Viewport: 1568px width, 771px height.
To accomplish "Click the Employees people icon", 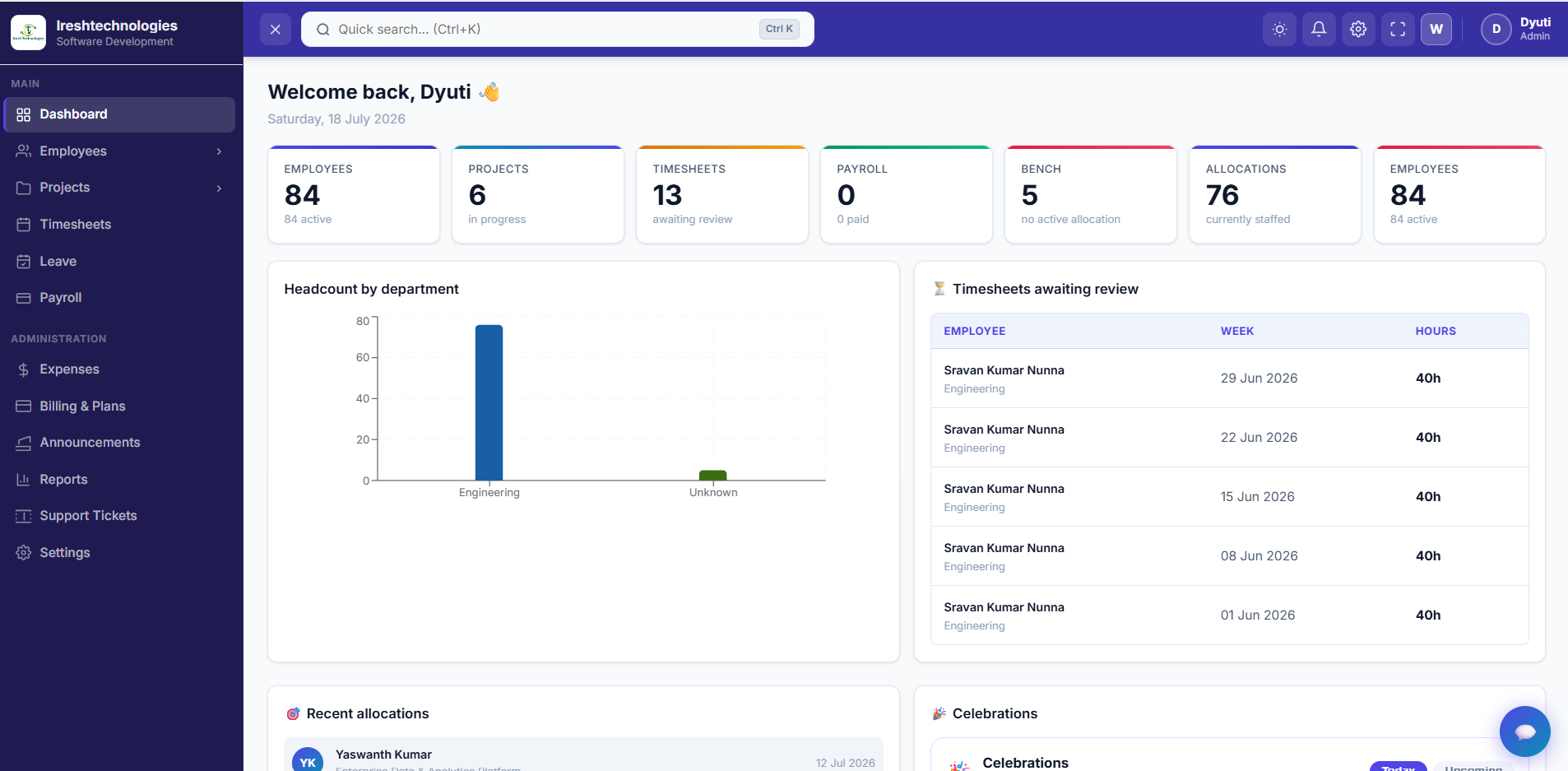I will point(24,151).
